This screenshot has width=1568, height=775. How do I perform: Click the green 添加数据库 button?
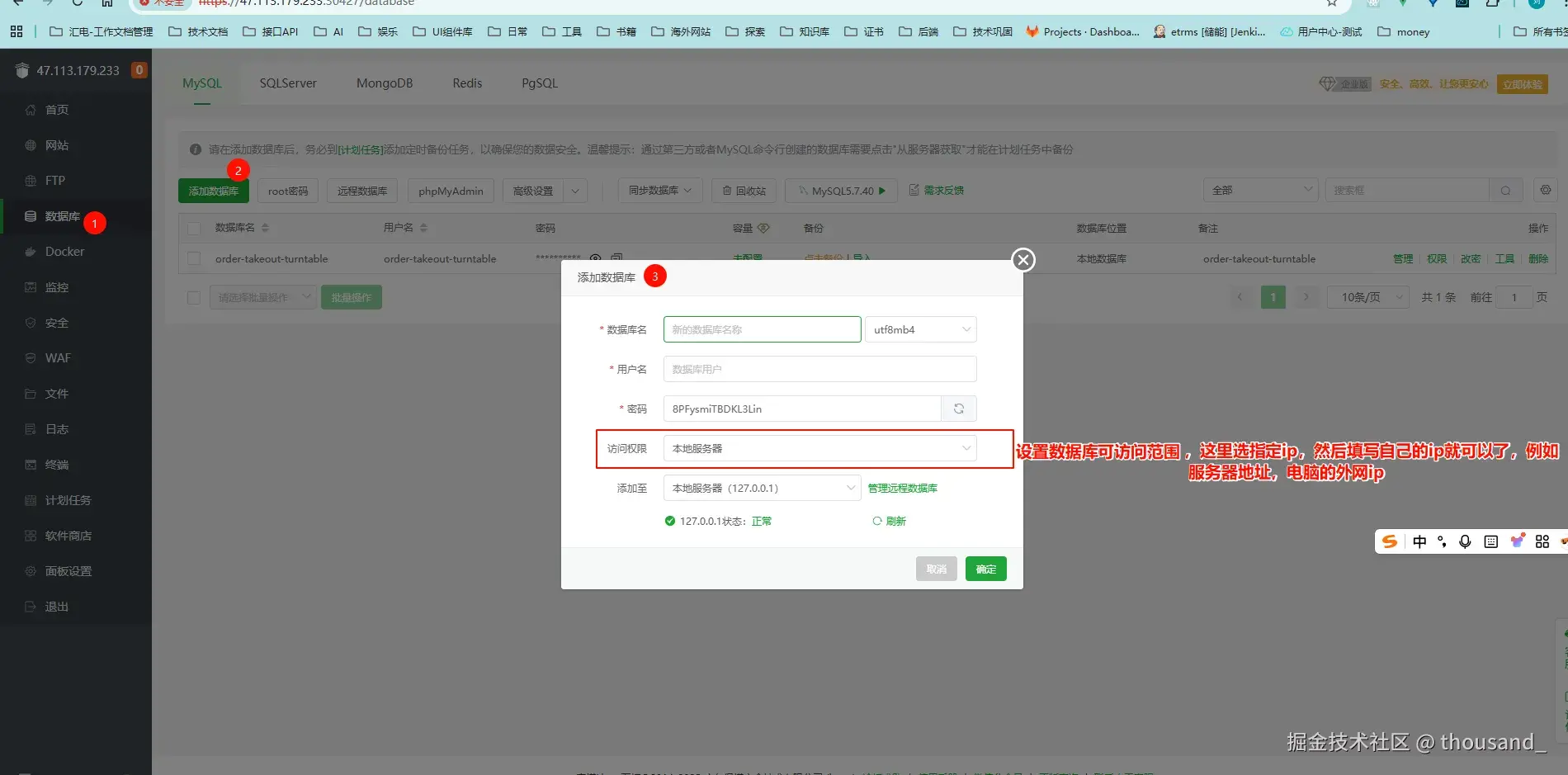[x=214, y=191]
